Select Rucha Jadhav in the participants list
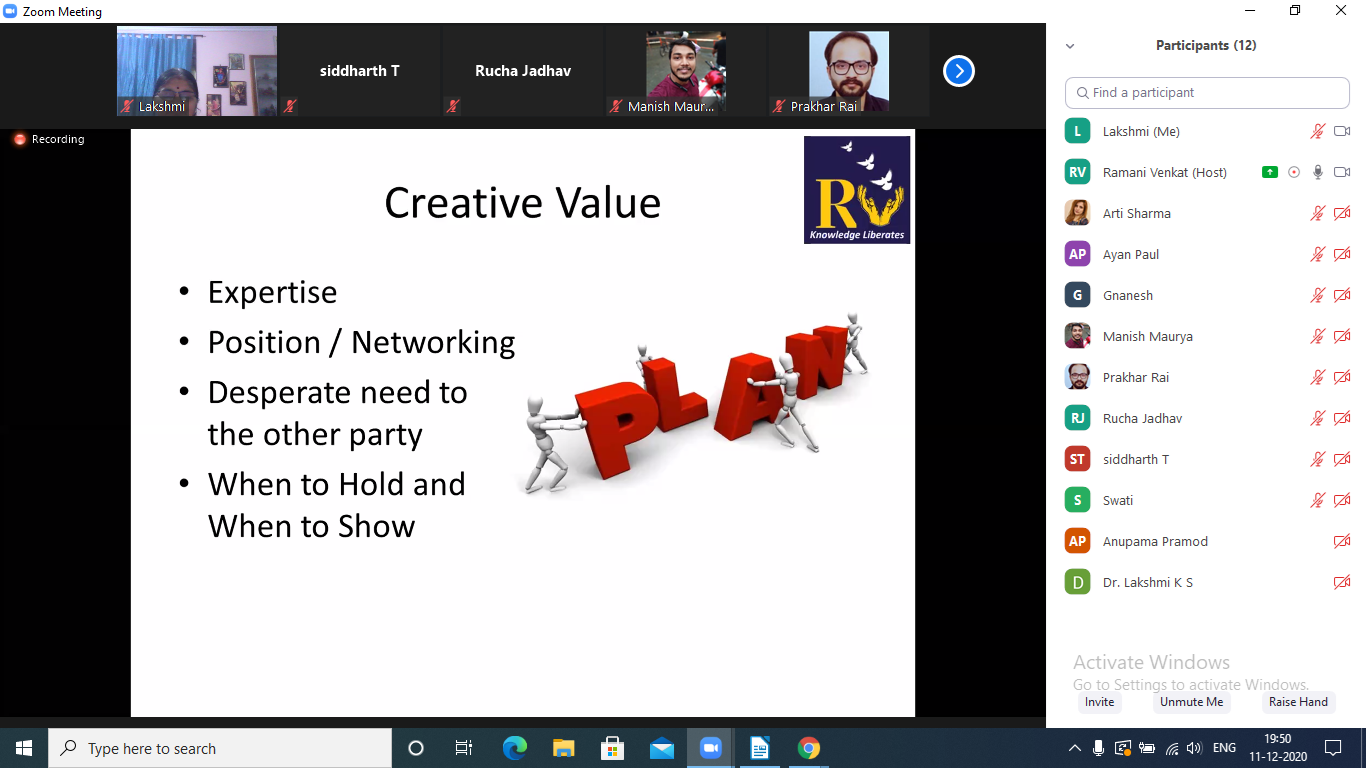 pos(1142,418)
